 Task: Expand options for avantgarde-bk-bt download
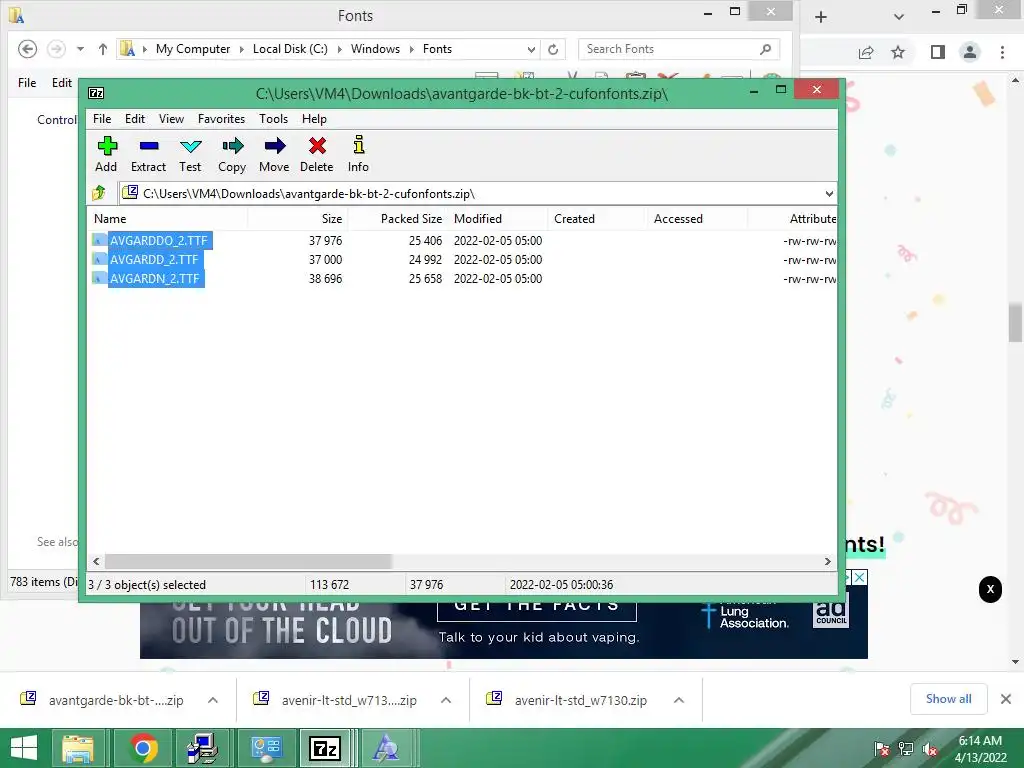click(x=213, y=700)
